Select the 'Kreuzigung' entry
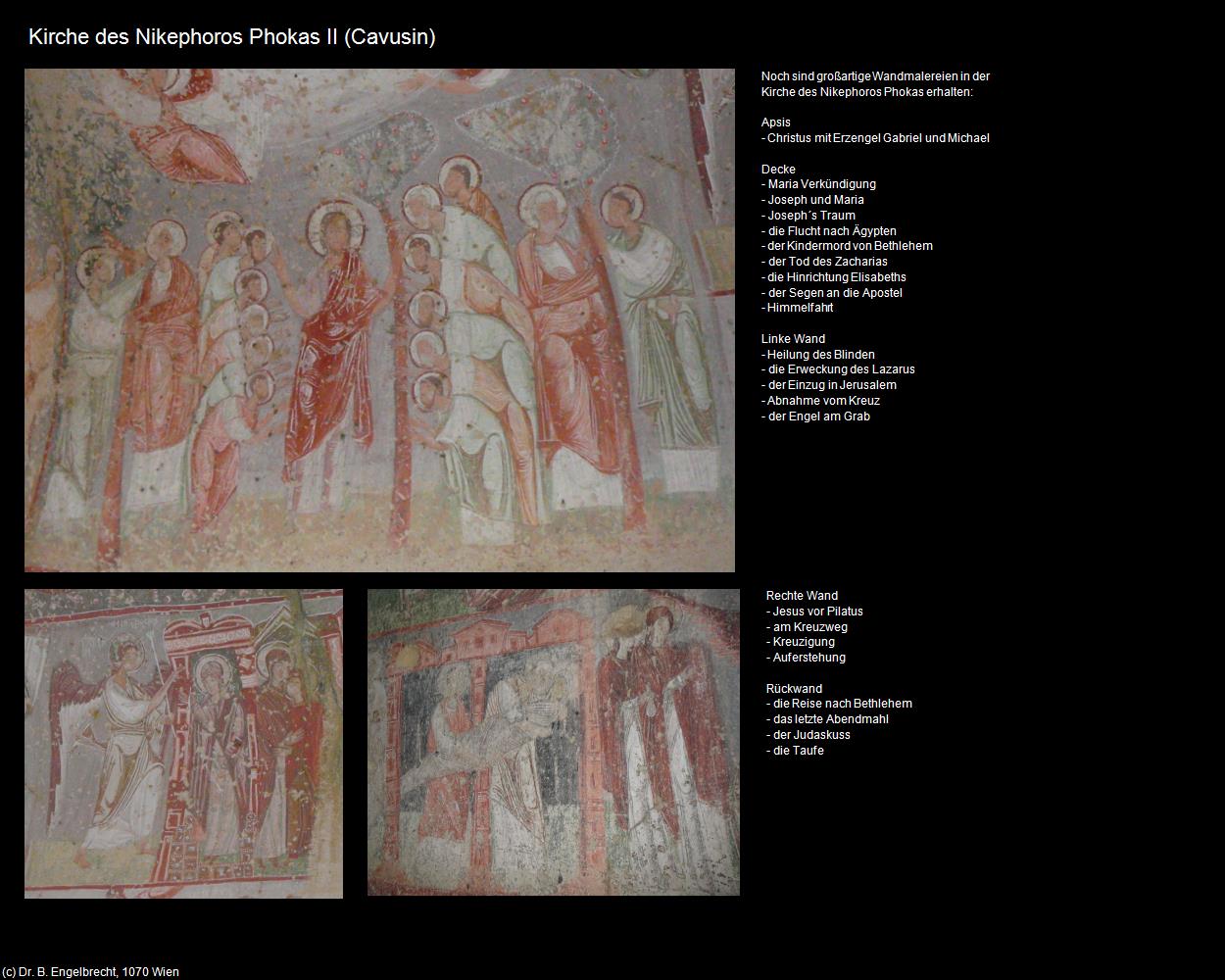Image resolution: width=1225 pixels, height=980 pixels. coord(801,642)
